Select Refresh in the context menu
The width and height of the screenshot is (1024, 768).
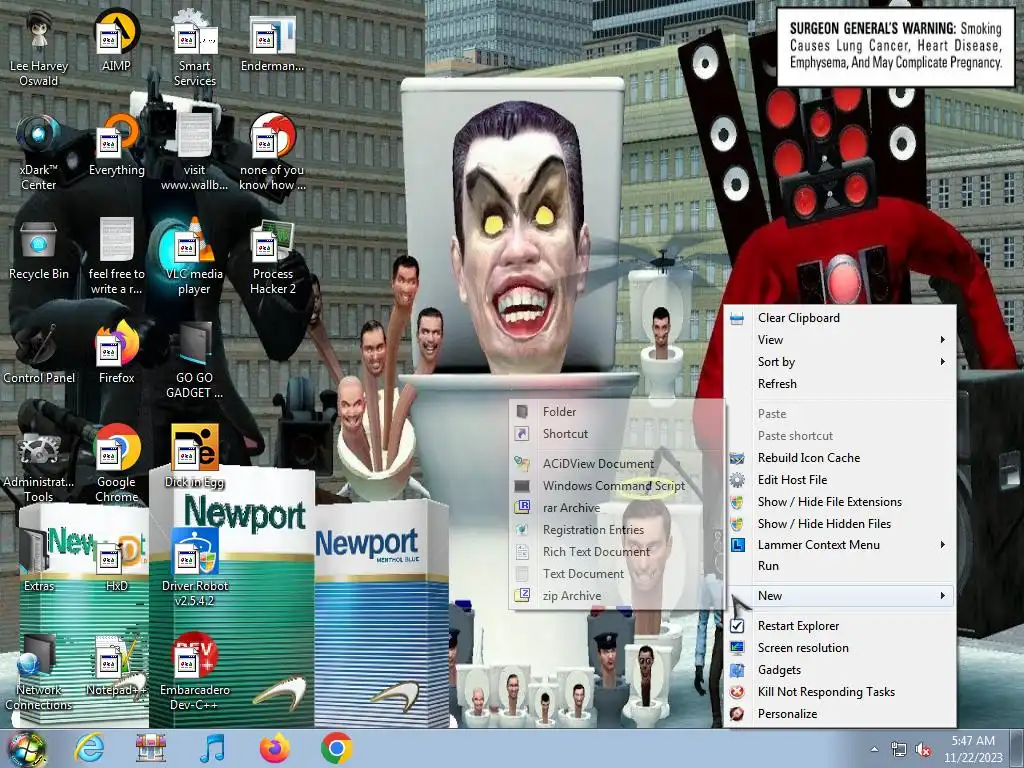click(839, 384)
